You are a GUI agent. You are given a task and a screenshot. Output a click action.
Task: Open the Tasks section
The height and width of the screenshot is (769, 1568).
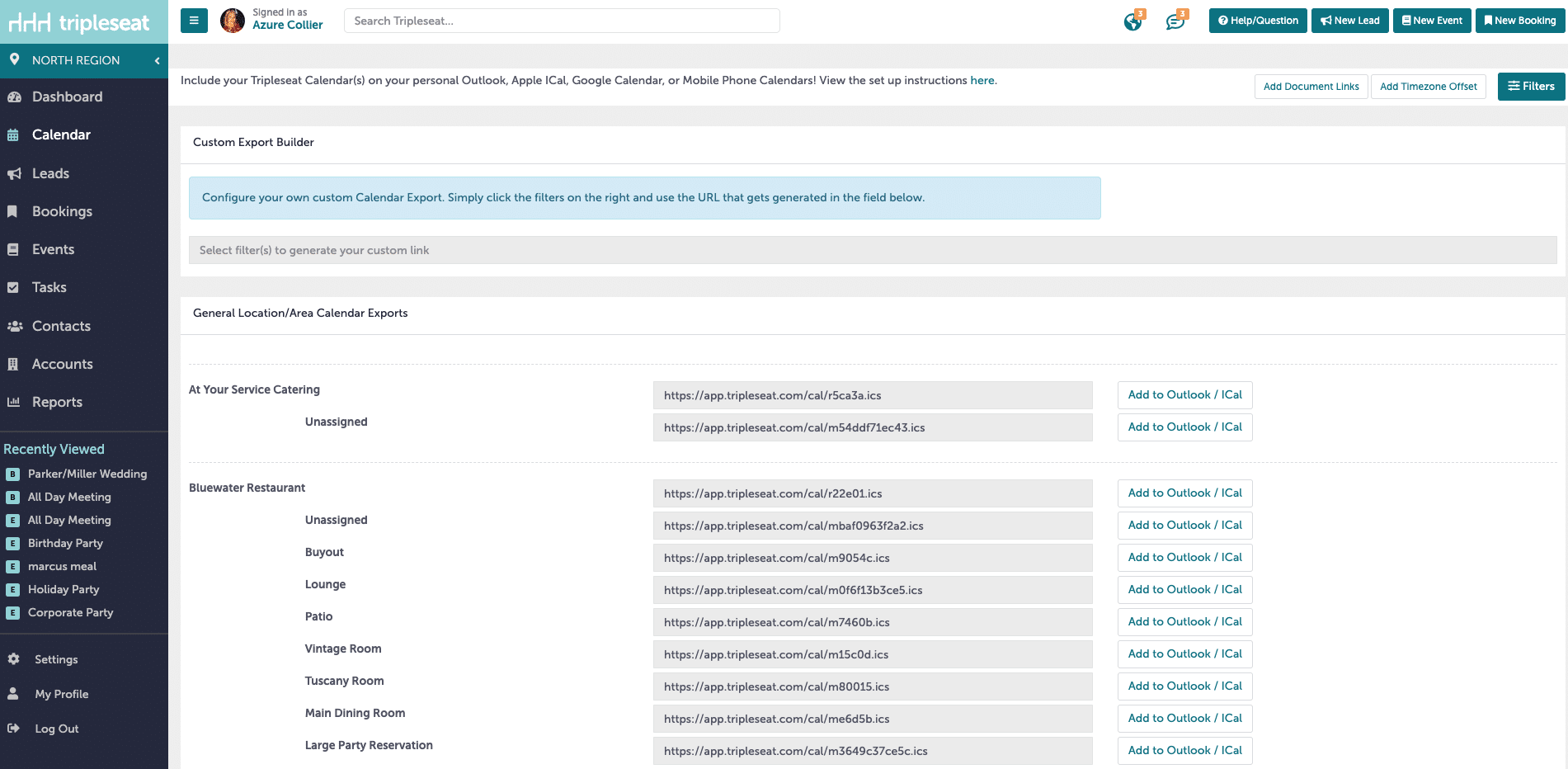click(49, 287)
